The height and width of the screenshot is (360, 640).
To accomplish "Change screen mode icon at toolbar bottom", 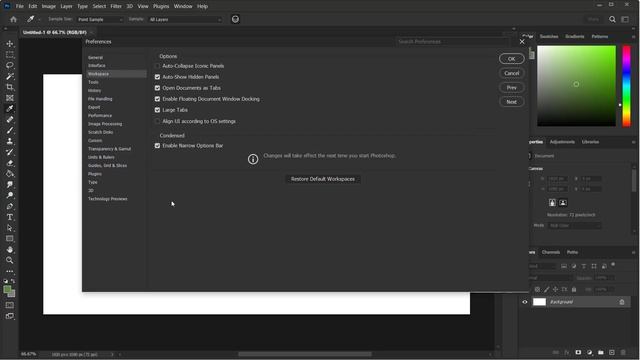I will tap(10, 316).
